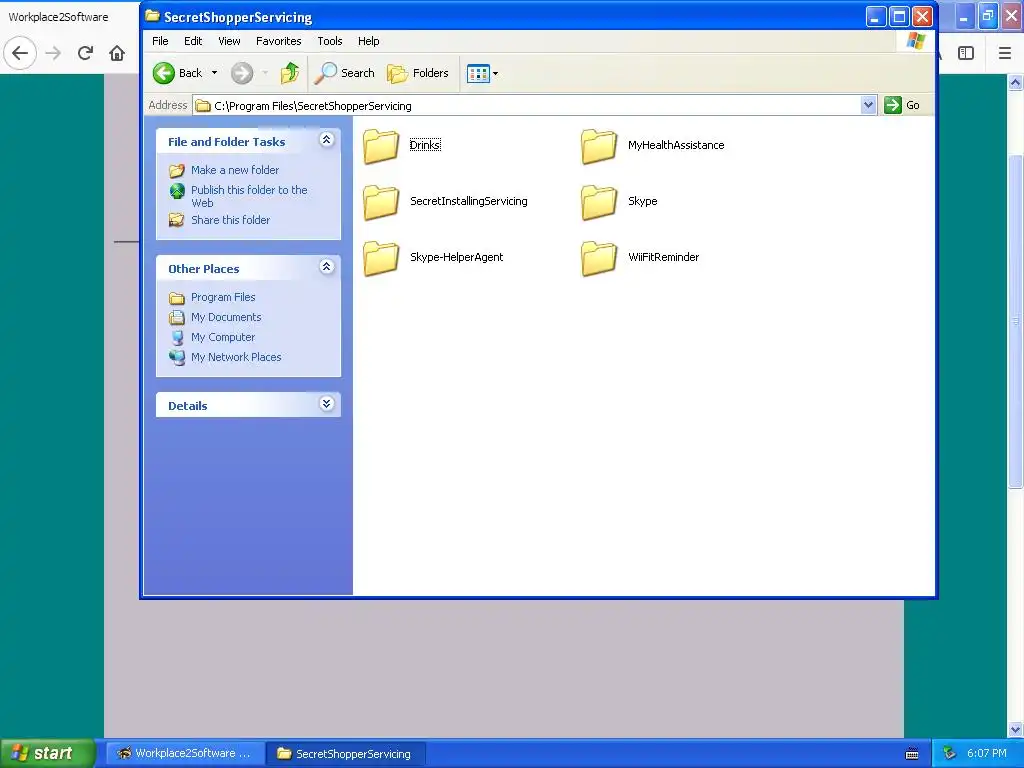The width and height of the screenshot is (1024, 768).
Task: Open the browser hamburger menu
Action: click(x=1005, y=53)
